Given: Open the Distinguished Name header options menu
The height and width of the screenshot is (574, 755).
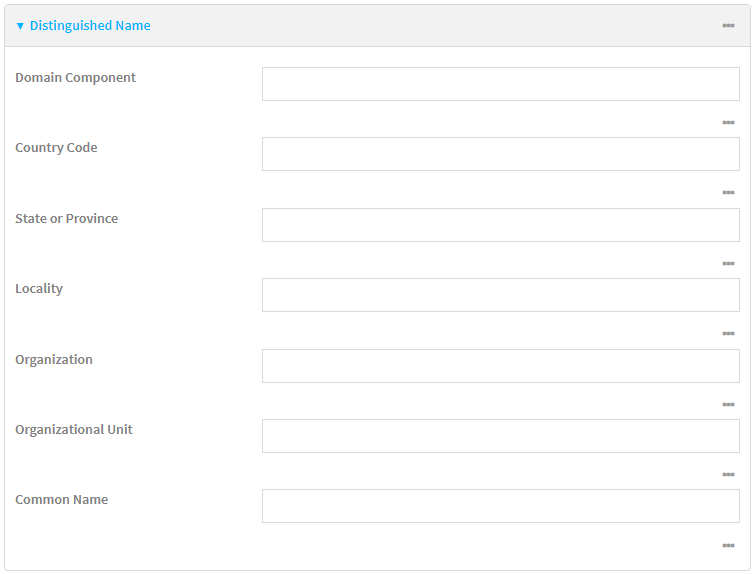Looking at the screenshot, I should [x=728, y=25].
